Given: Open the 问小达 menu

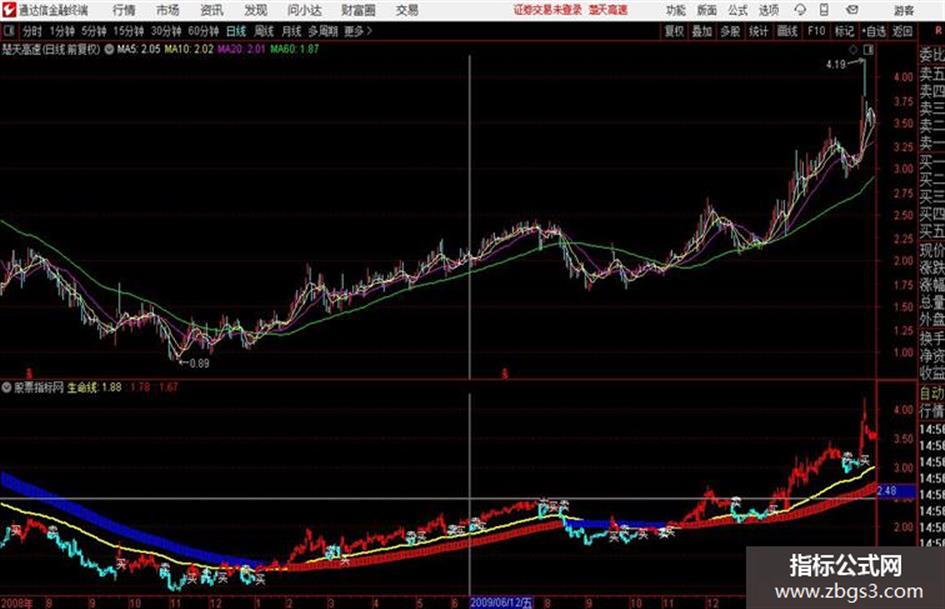Looking at the screenshot, I should [304, 10].
